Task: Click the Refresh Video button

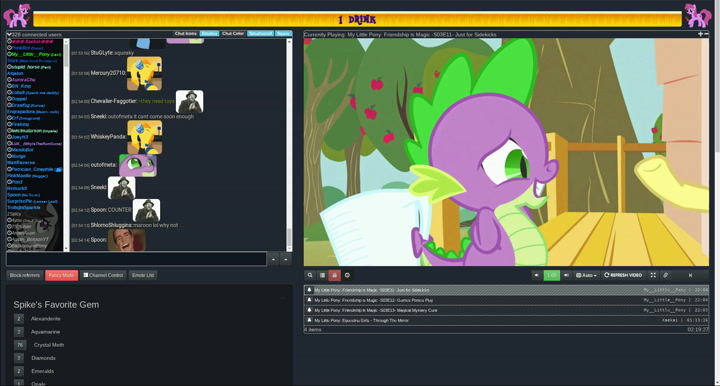Action: click(x=623, y=275)
